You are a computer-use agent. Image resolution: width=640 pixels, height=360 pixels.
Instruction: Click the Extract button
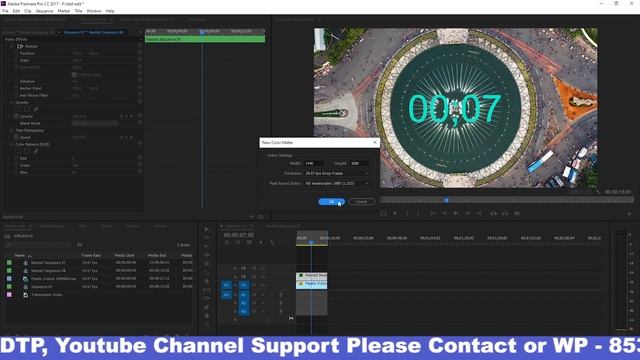tap(505, 213)
